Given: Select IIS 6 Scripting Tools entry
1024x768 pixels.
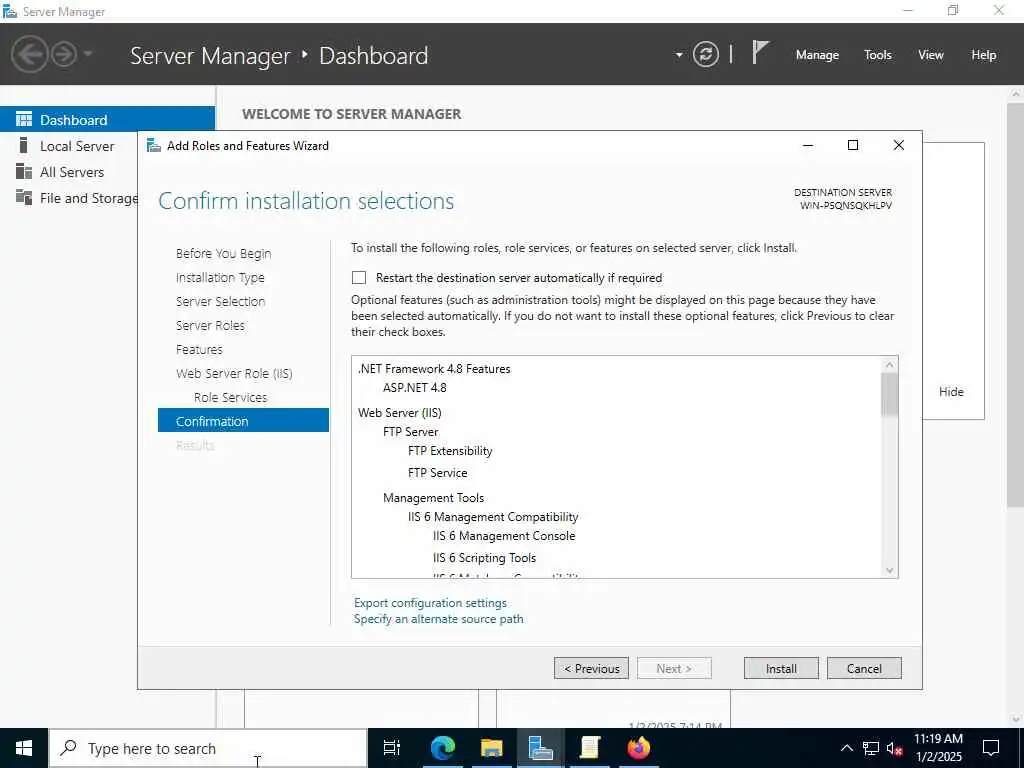Looking at the screenshot, I should coord(485,558).
